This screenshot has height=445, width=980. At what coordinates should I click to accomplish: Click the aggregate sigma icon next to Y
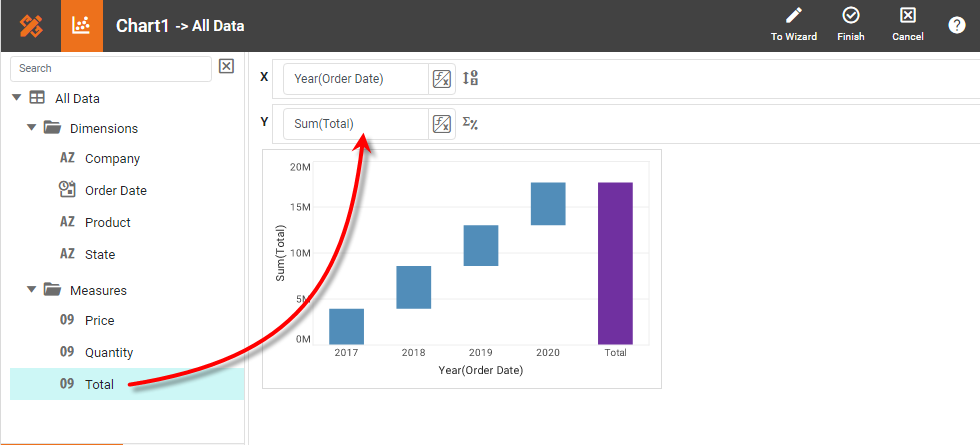click(x=470, y=124)
